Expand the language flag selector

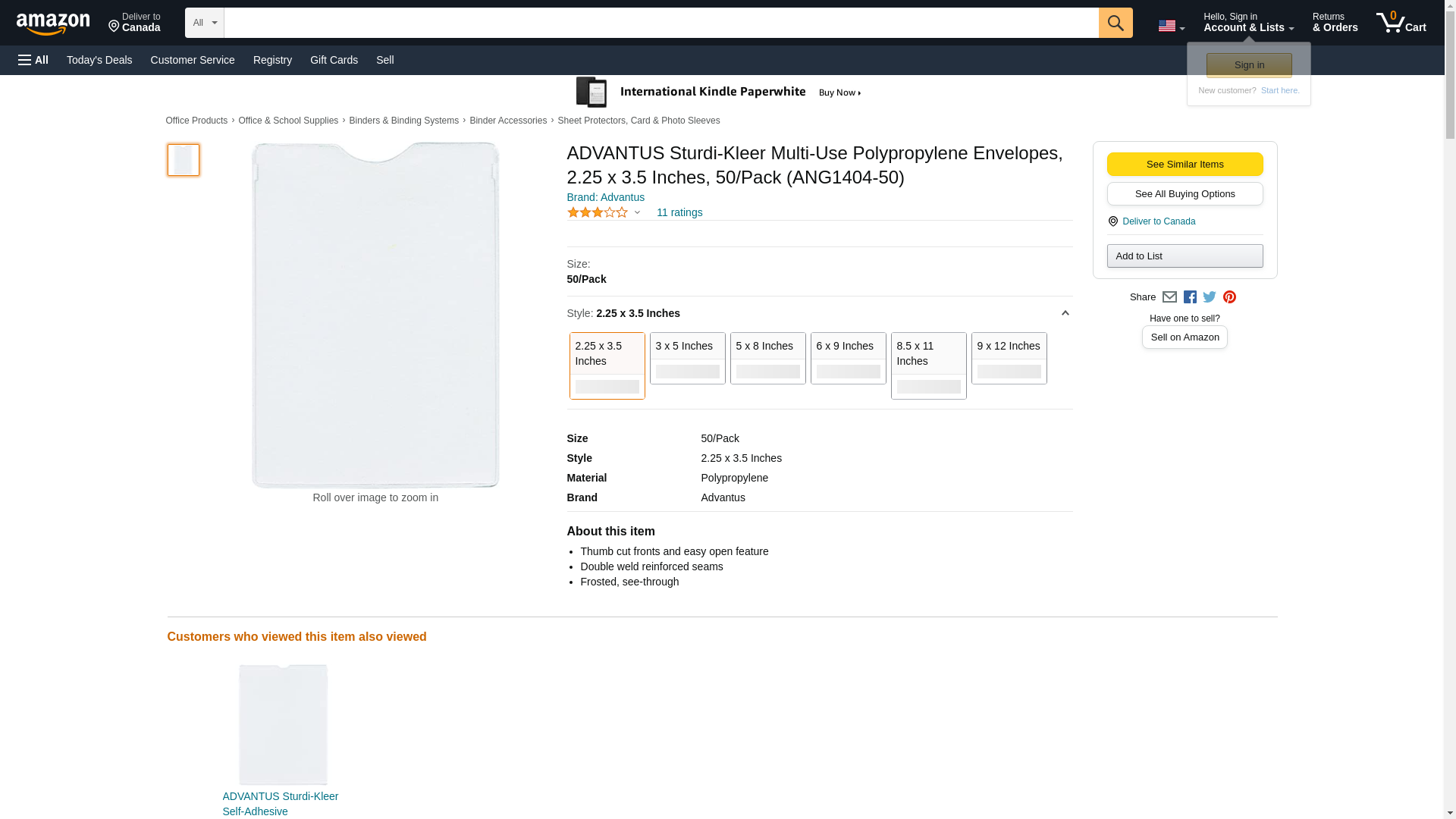click(1171, 26)
